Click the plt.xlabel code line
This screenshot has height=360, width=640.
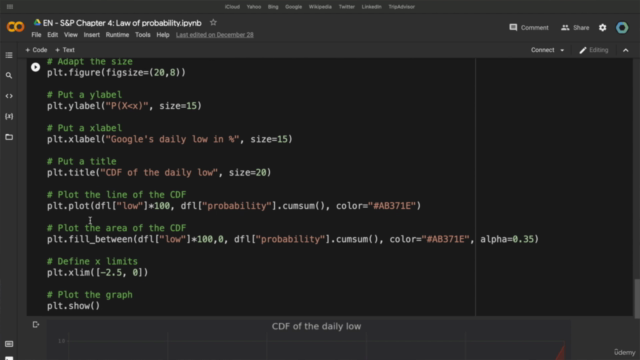[169, 139]
